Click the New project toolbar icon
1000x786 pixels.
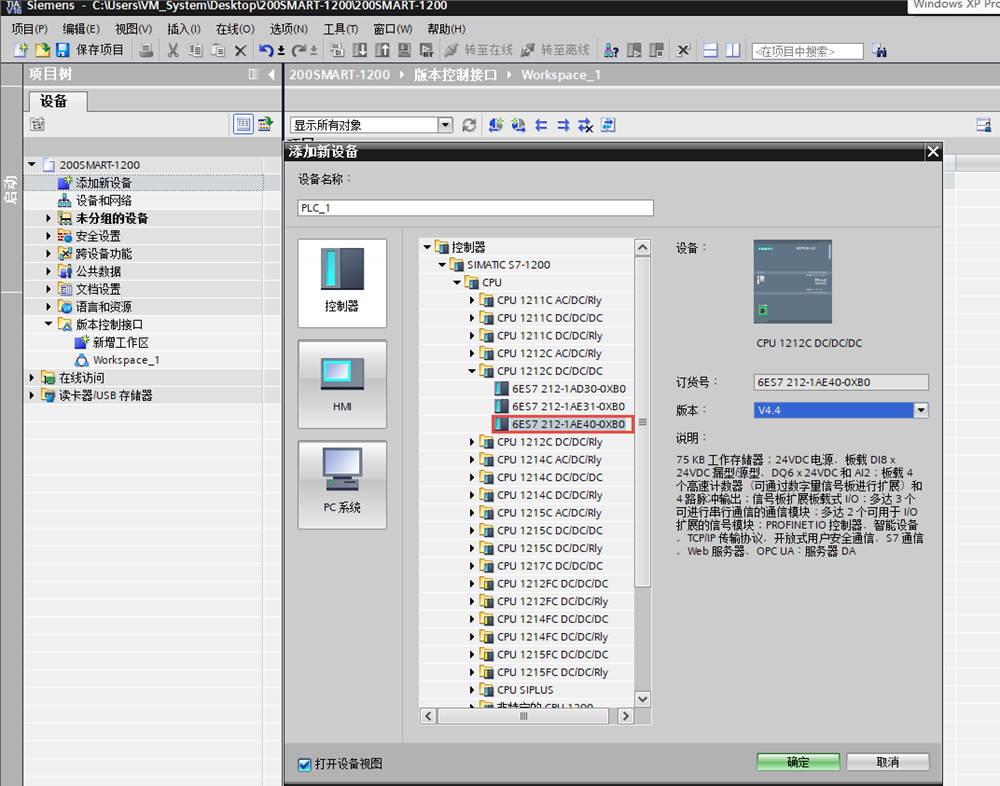pyautogui.click(x=21, y=50)
